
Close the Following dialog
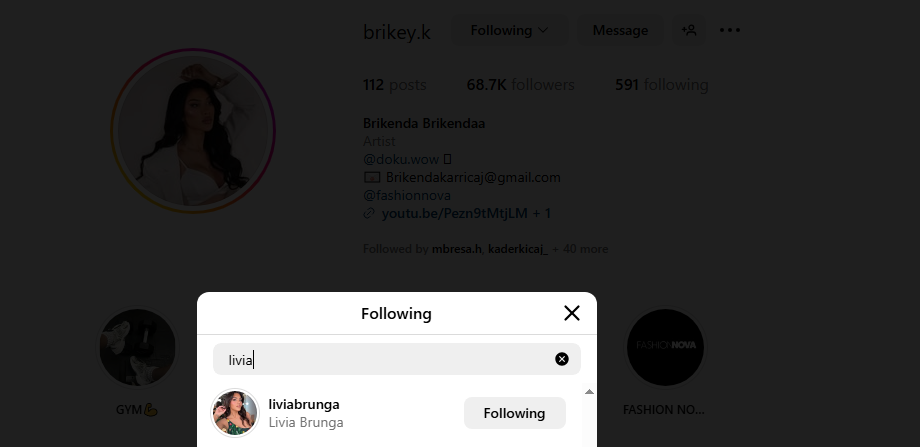571,313
